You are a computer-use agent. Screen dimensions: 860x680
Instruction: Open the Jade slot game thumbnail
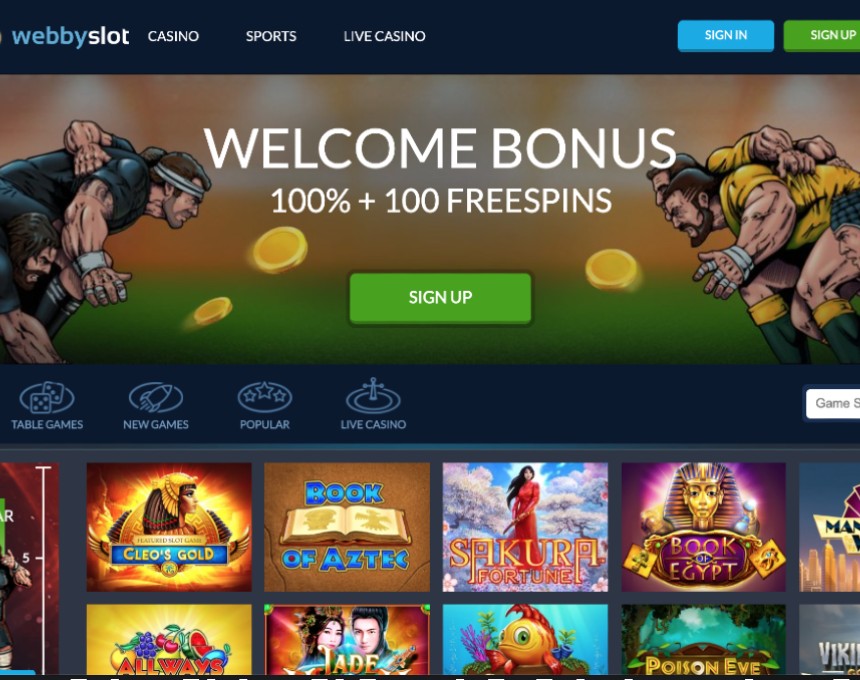pyautogui.click(x=347, y=639)
